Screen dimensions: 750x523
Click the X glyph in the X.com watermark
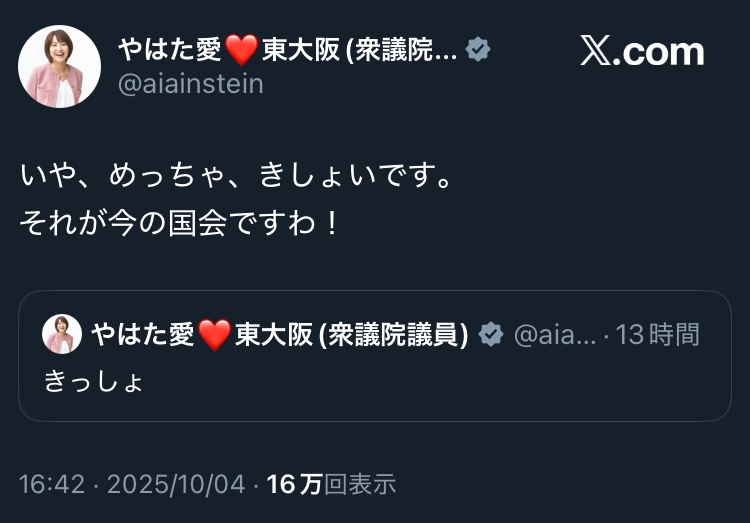(597, 52)
